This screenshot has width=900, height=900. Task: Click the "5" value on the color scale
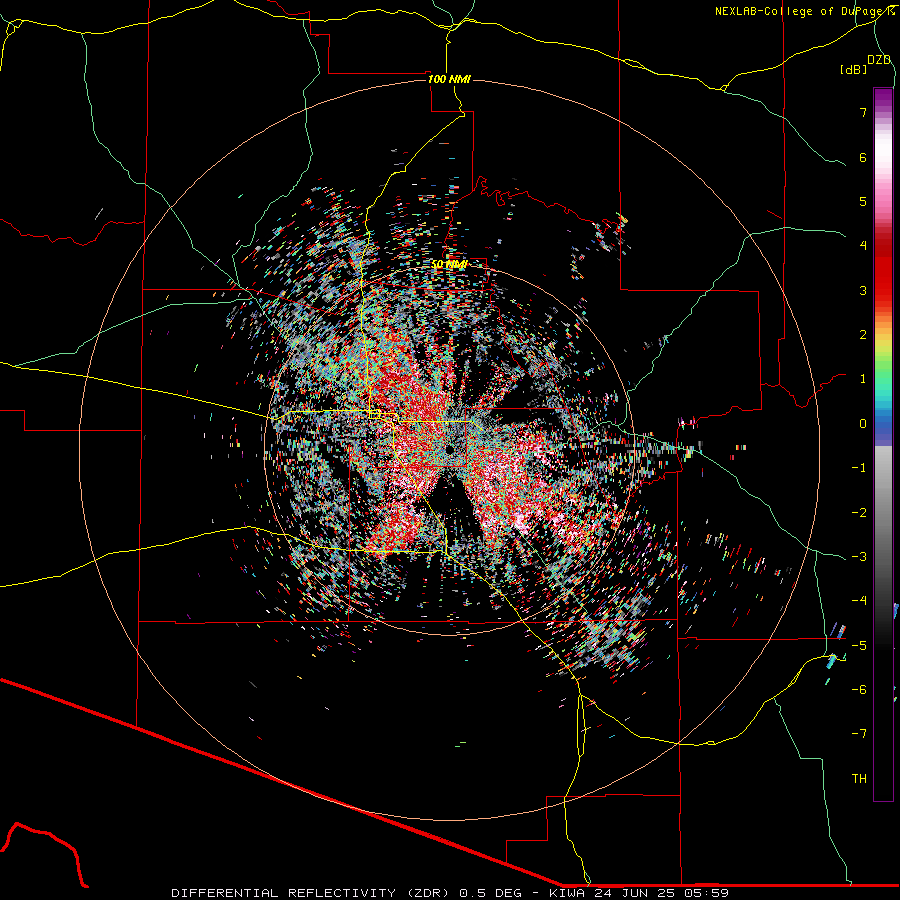pyautogui.click(x=863, y=201)
